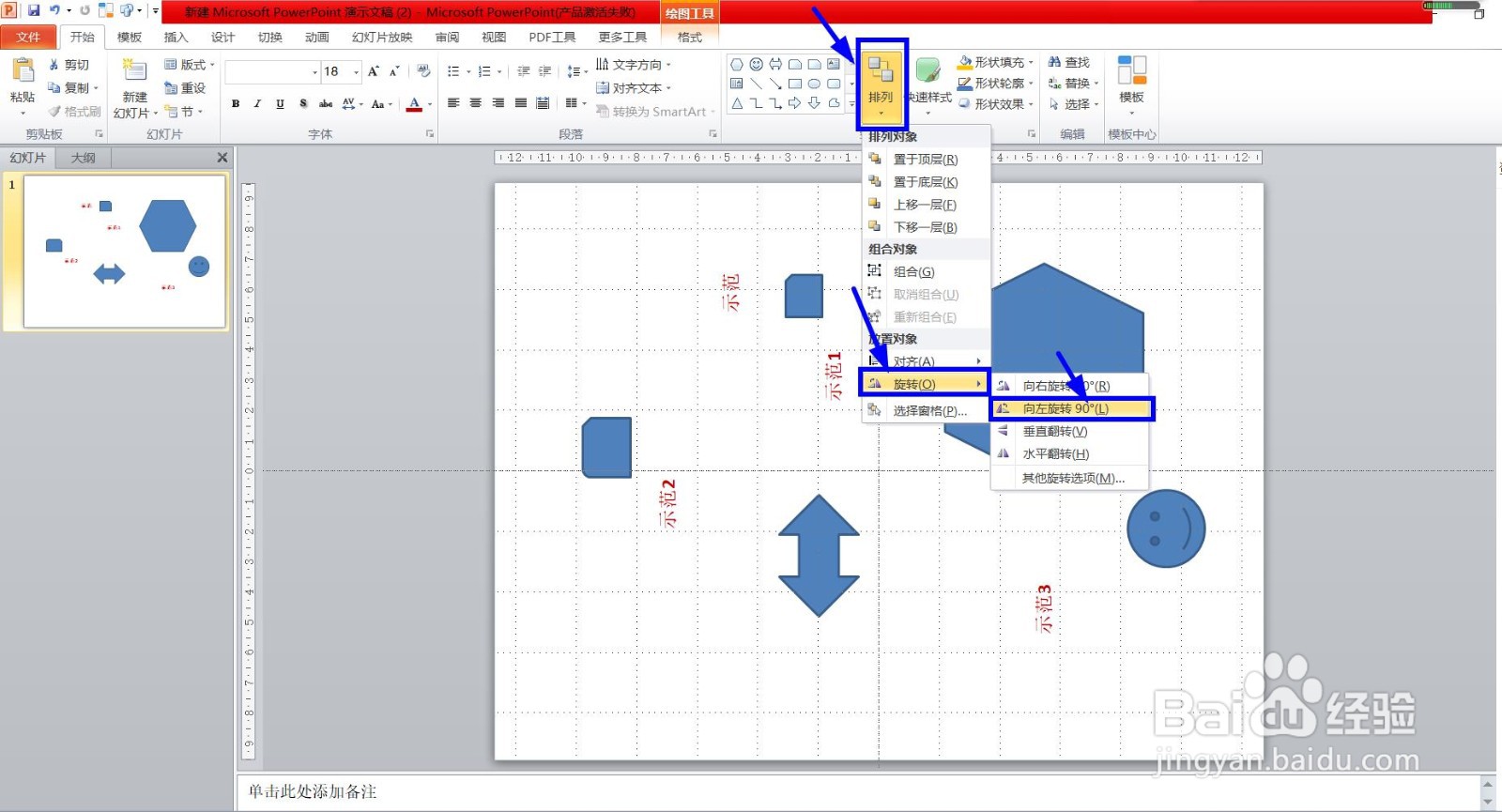Open the Shape Fill (形状填充) color menu
1502x812 pixels.
pyautogui.click(x=995, y=62)
